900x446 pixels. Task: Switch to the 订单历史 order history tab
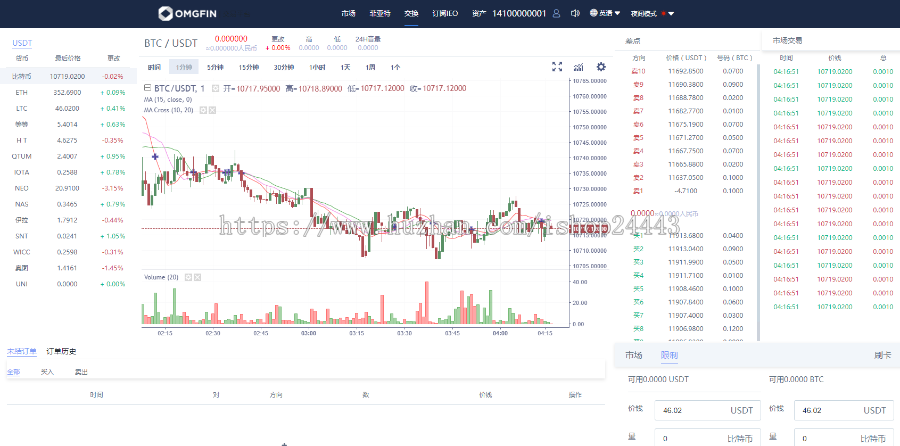[x=61, y=351]
